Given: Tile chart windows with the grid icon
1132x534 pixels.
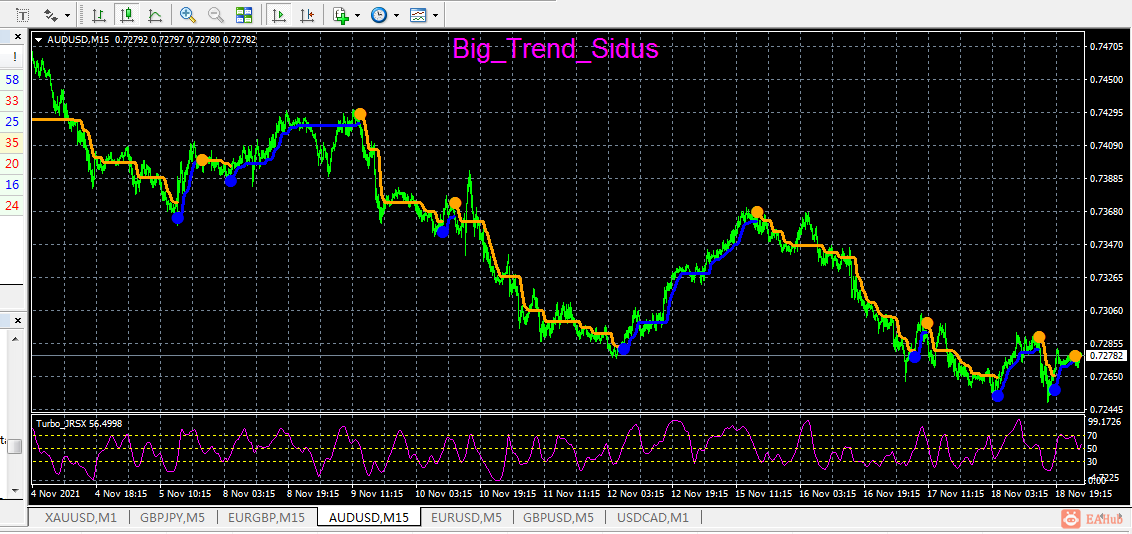Looking at the screenshot, I should (x=244, y=15).
